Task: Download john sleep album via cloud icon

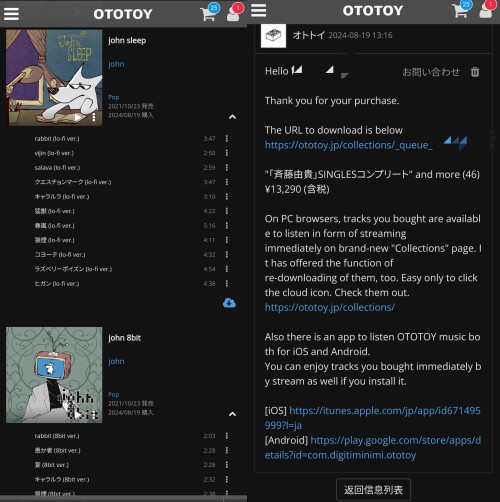Action: tap(229, 303)
